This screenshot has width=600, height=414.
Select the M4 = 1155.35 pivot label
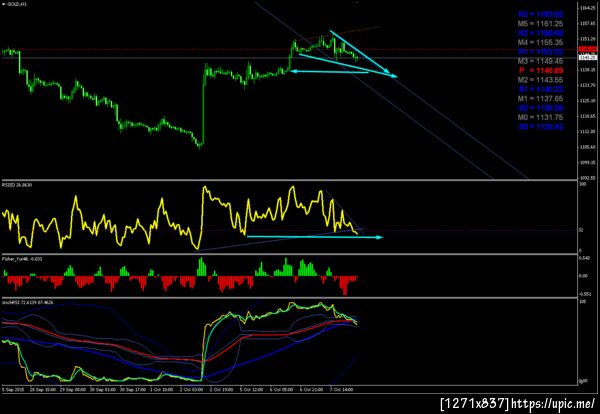pyautogui.click(x=540, y=42)
